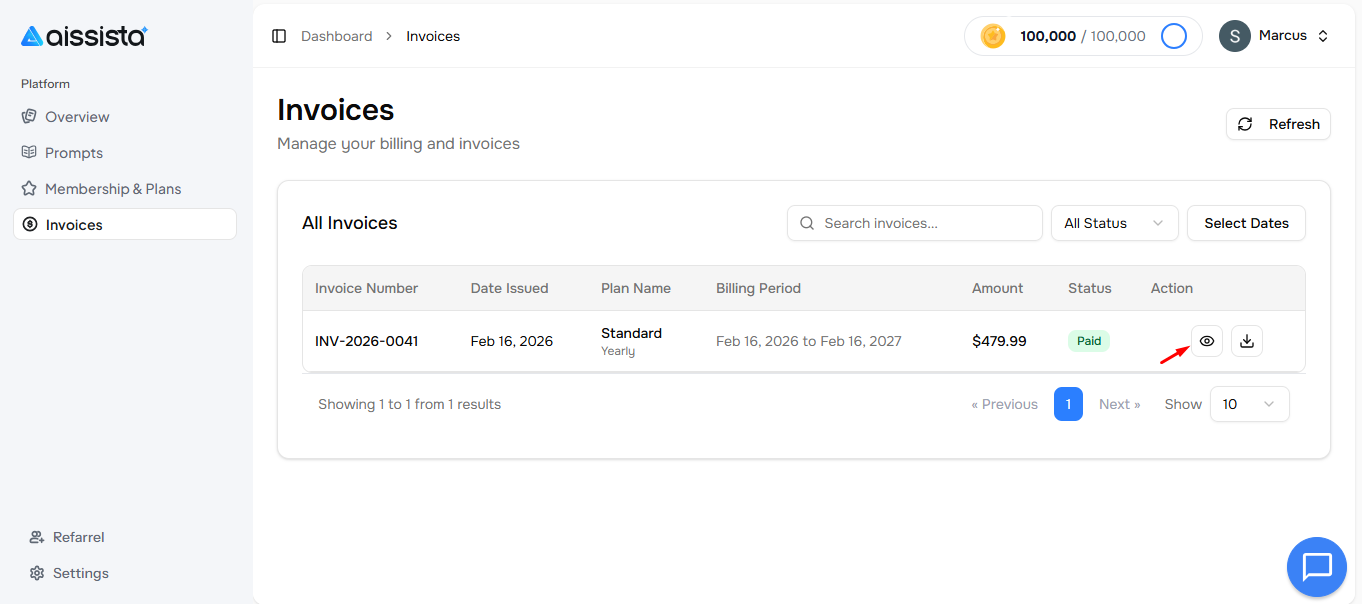This screenshot has width=1362, height=604.
Task: Click the blue circle usage indicator
Action: click(1173, 36)
